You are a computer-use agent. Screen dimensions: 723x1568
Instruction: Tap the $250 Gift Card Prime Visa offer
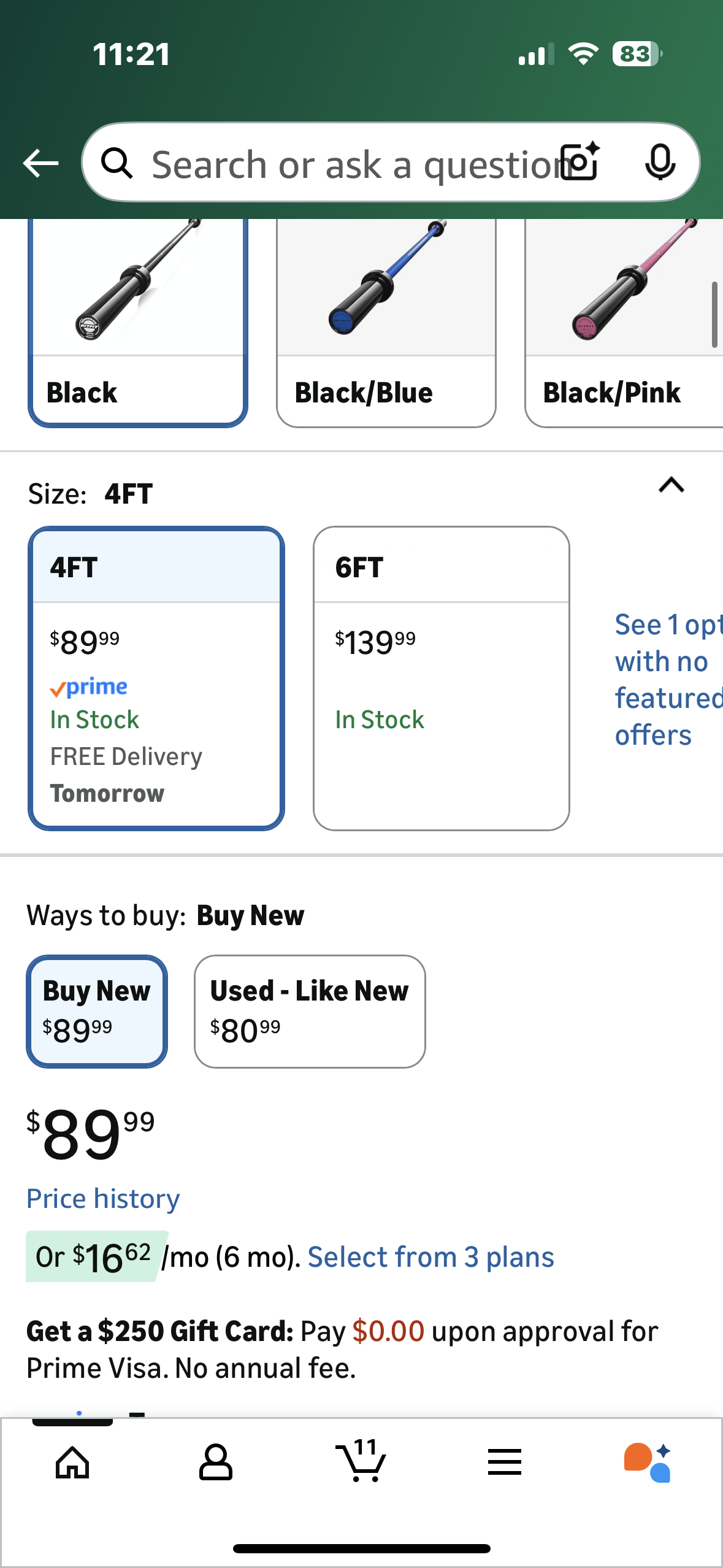(342, 1350)
